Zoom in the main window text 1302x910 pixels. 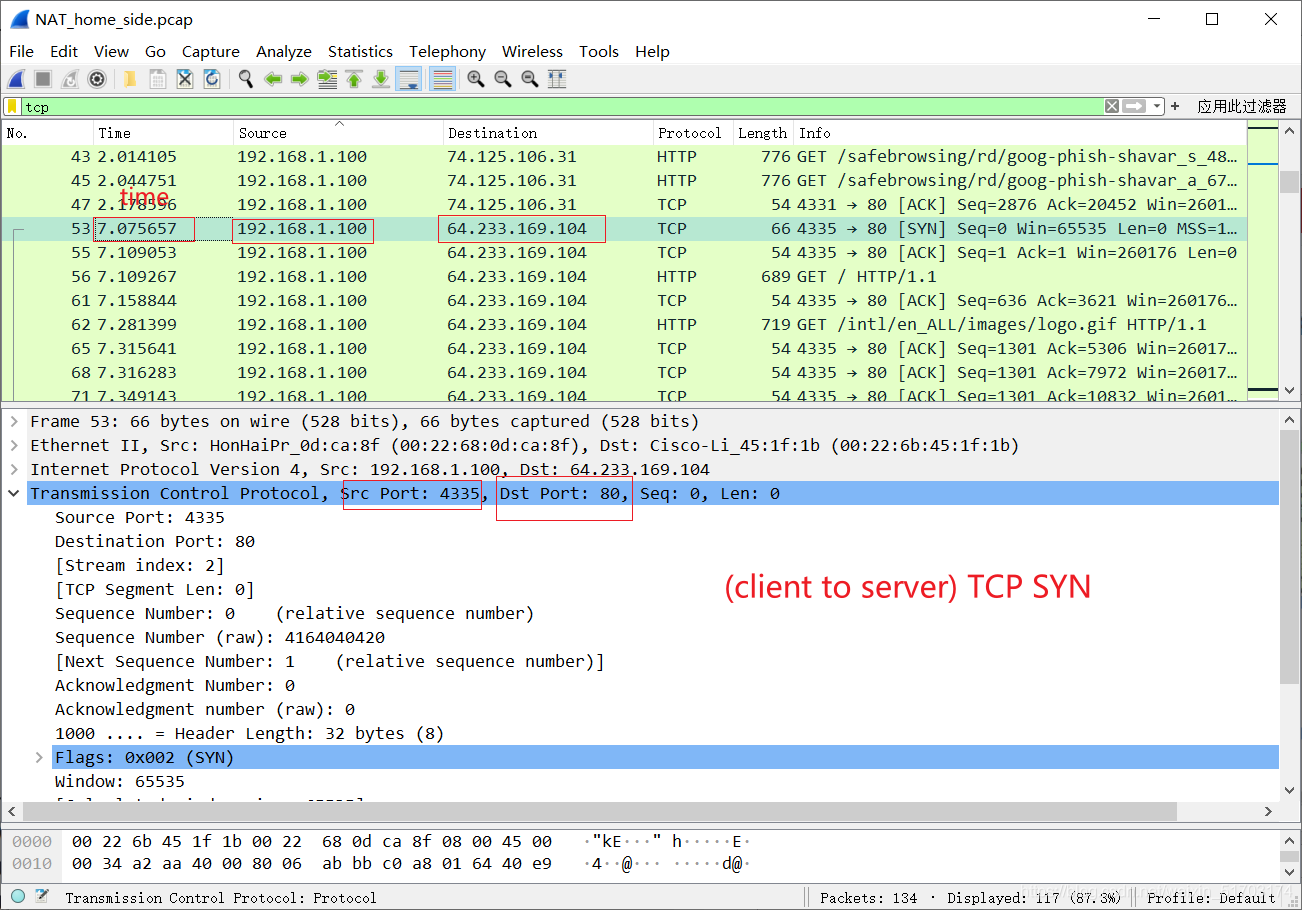476,79
